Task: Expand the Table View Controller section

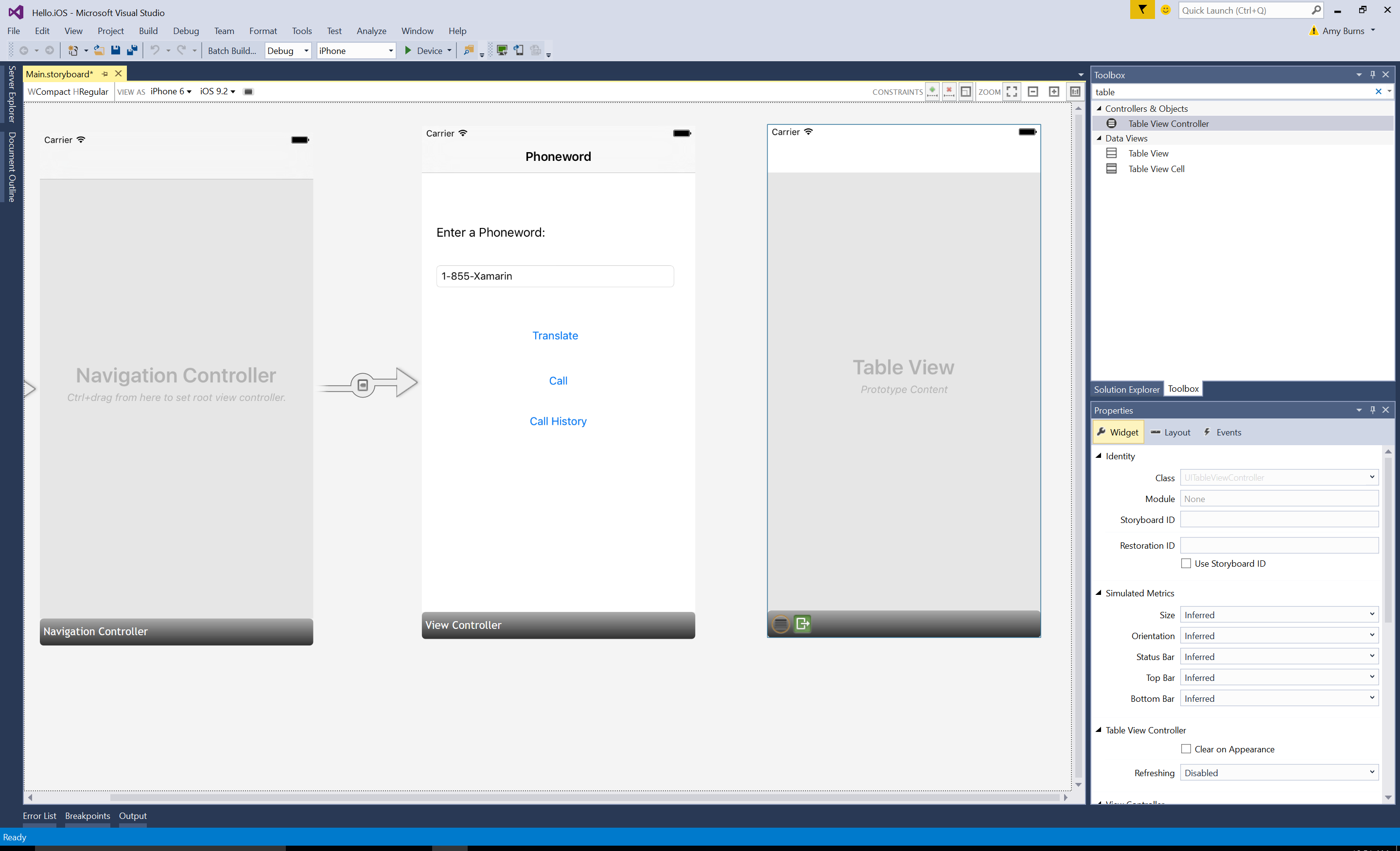Action: 1099,729
